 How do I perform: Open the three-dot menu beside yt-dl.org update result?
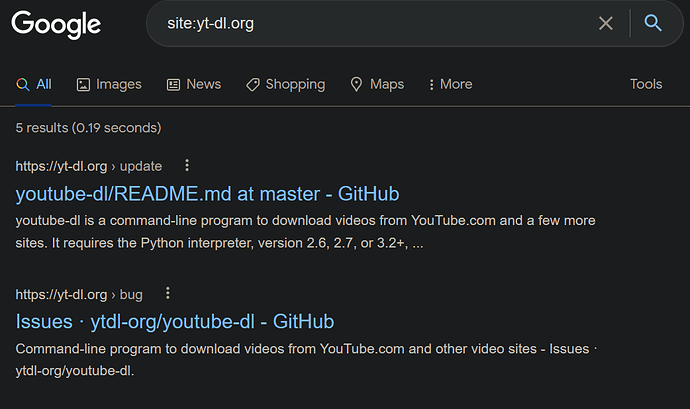coord(187,165)
